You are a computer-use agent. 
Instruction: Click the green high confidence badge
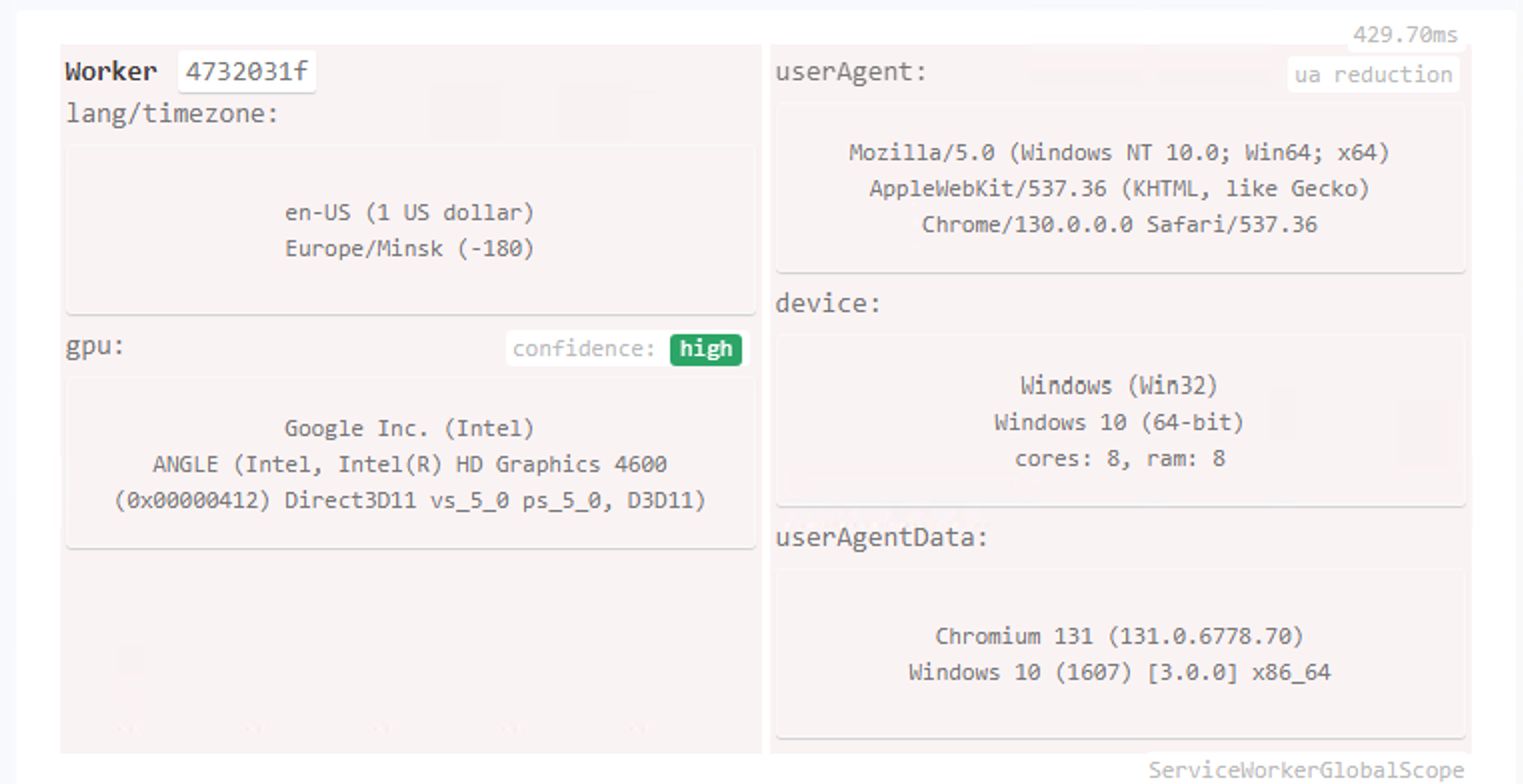[706, 349]
